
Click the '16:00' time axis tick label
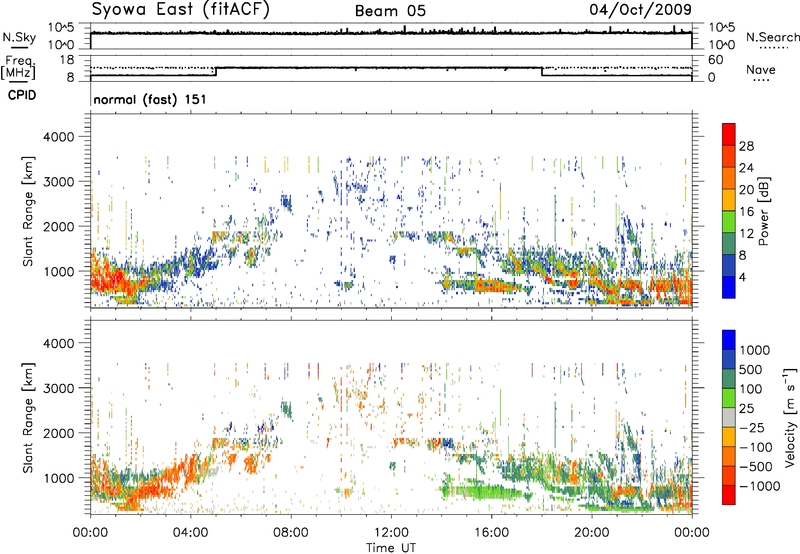(491, 533)
